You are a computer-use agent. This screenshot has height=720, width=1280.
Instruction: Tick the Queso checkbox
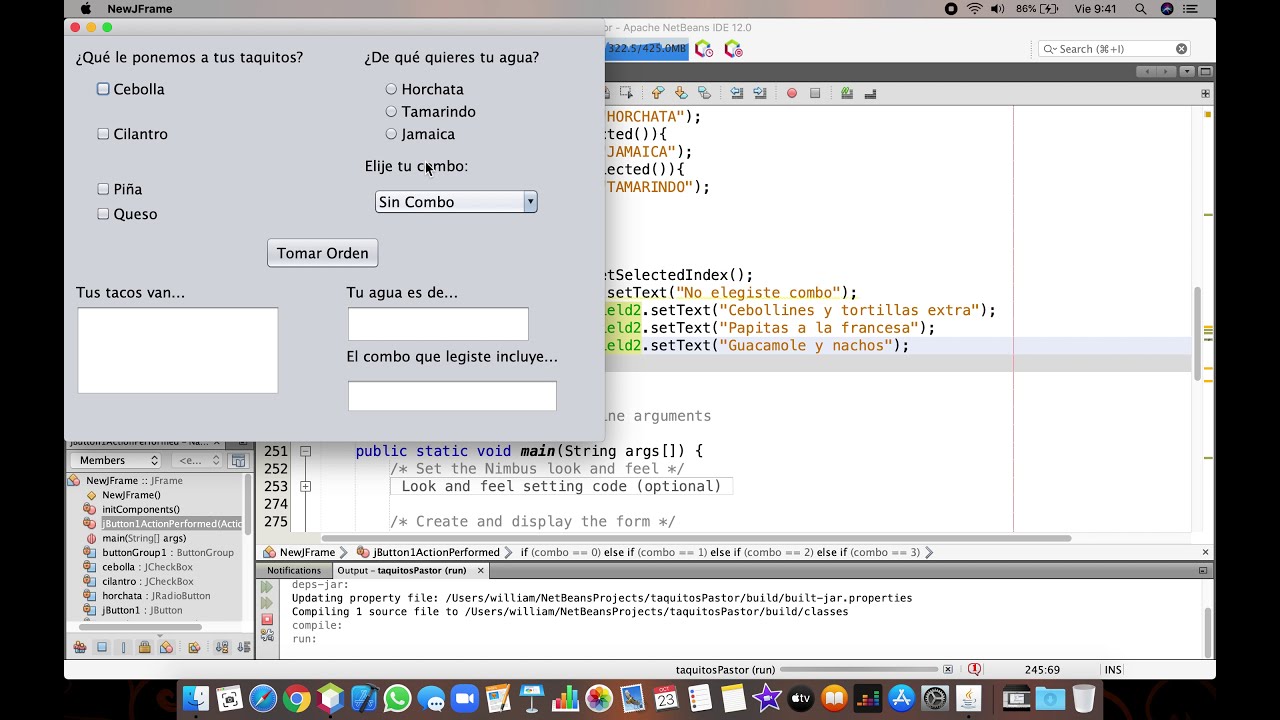pyautogui.click(x=103, y=214)
